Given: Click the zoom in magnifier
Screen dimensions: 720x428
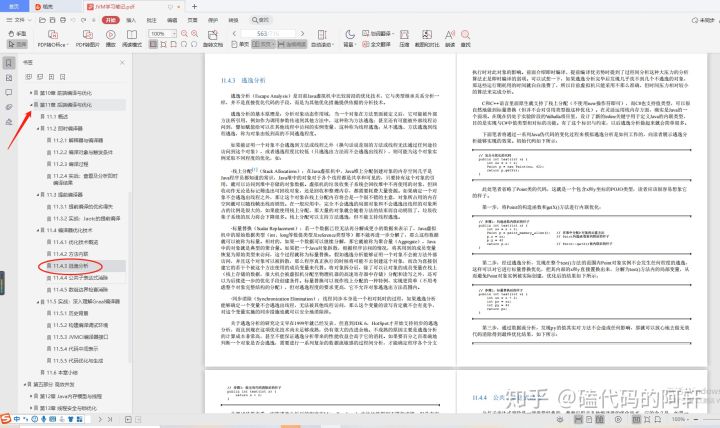Looking at the screenshot, I should tap(195, 34).
